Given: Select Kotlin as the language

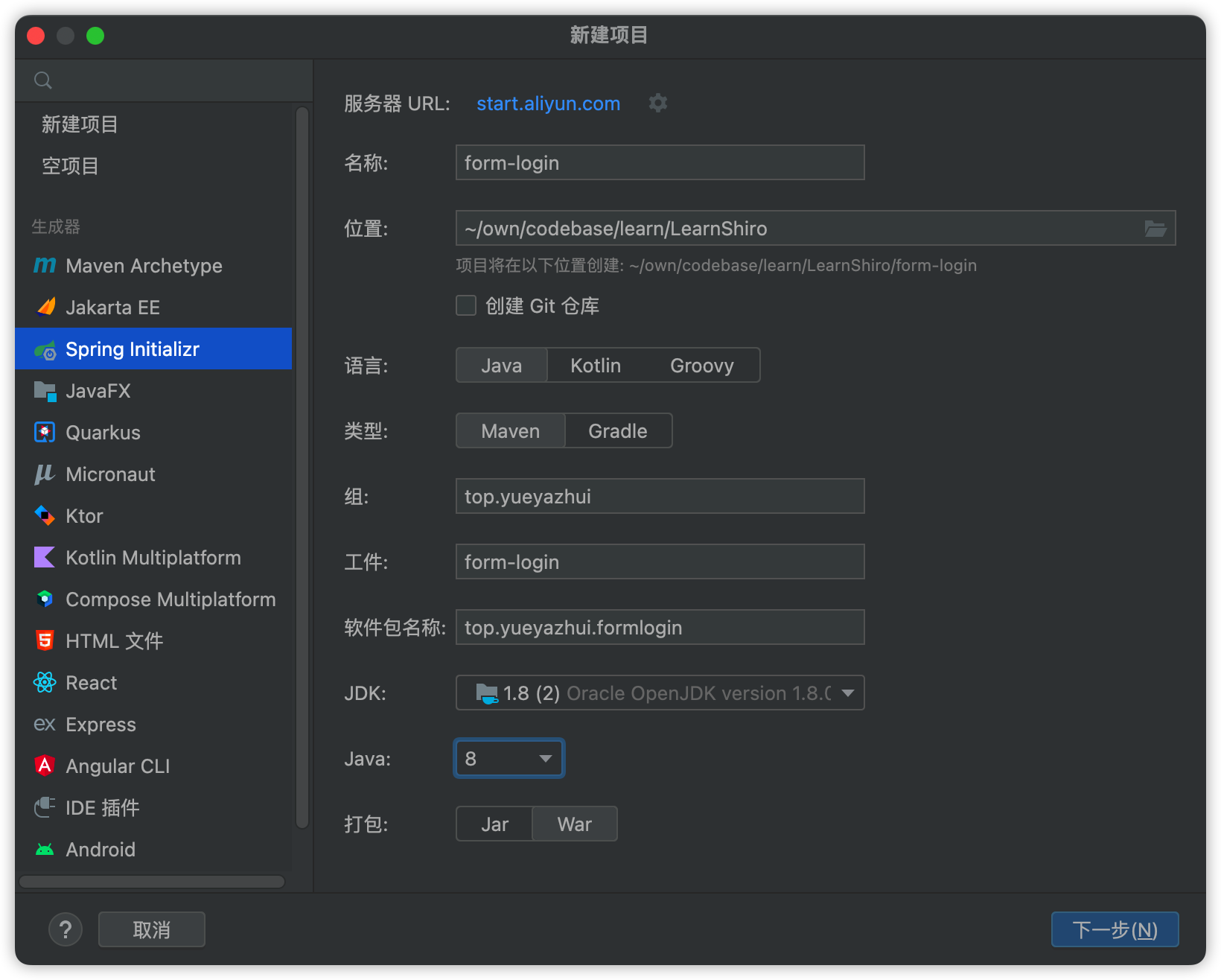Looking at the screenshot, I should click(x=596, y=365).
